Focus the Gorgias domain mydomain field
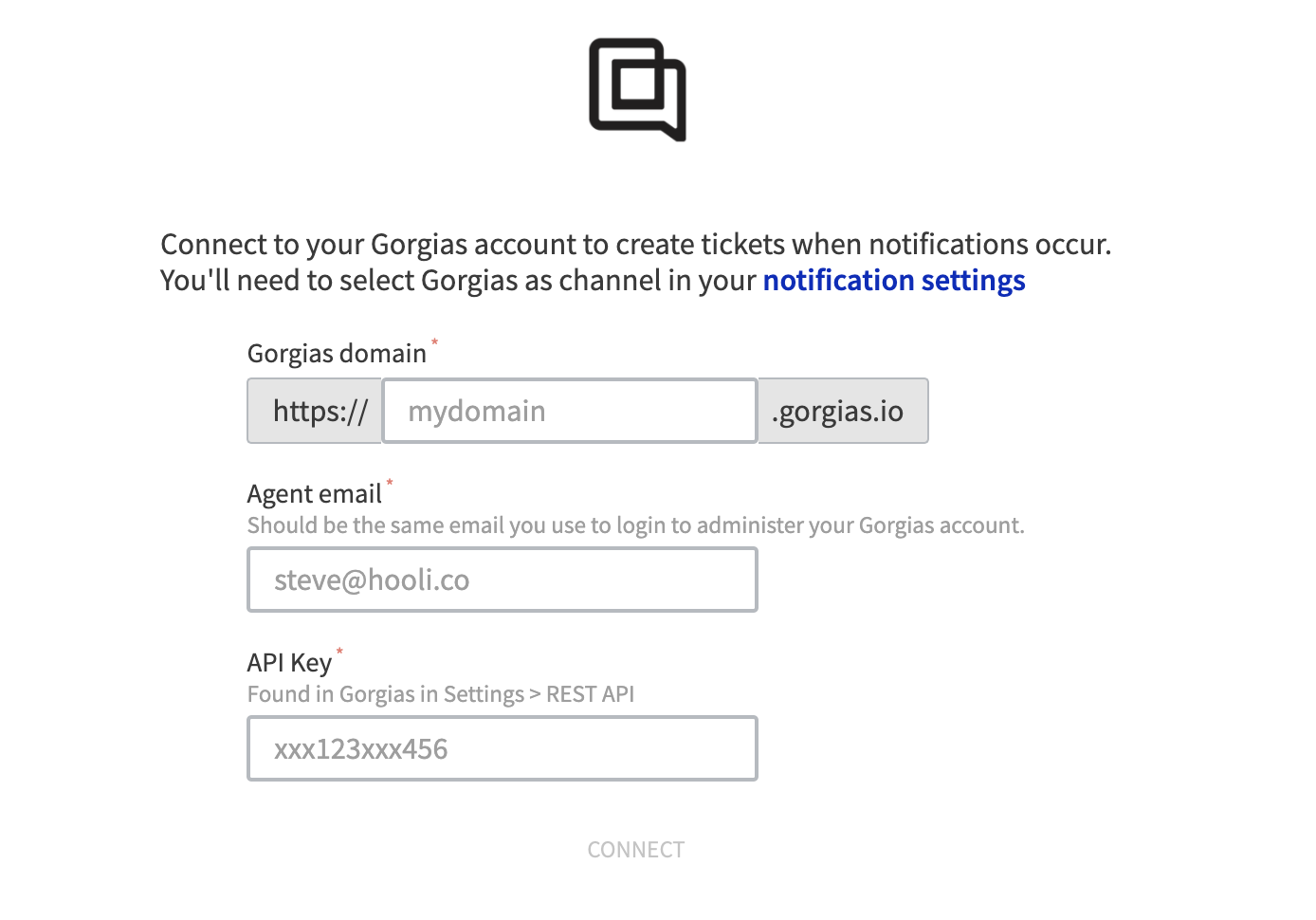The width and height of the screenshot is (1316, 920). (x=570, y=411)
